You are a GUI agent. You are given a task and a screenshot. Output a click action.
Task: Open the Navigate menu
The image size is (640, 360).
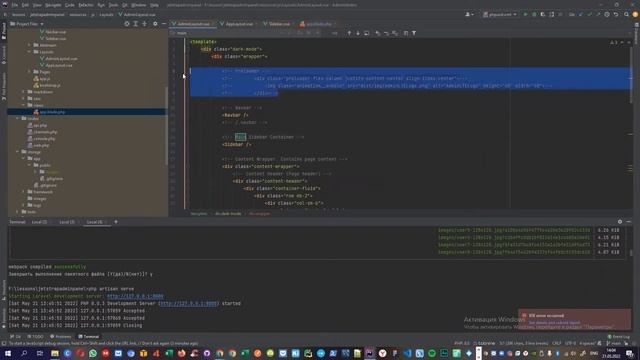pyautogui.click(x=53, y=5)
